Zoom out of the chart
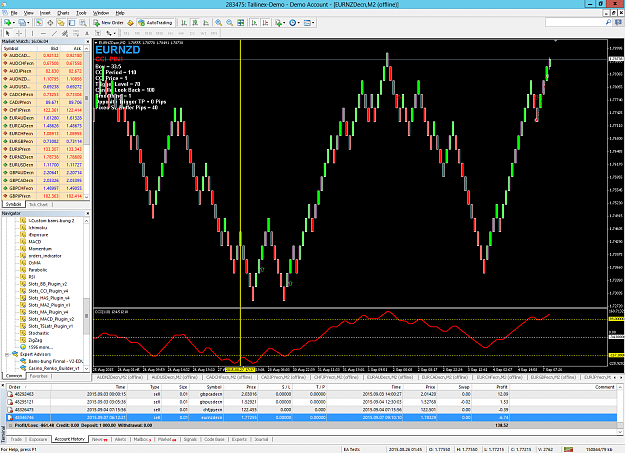 230,23
